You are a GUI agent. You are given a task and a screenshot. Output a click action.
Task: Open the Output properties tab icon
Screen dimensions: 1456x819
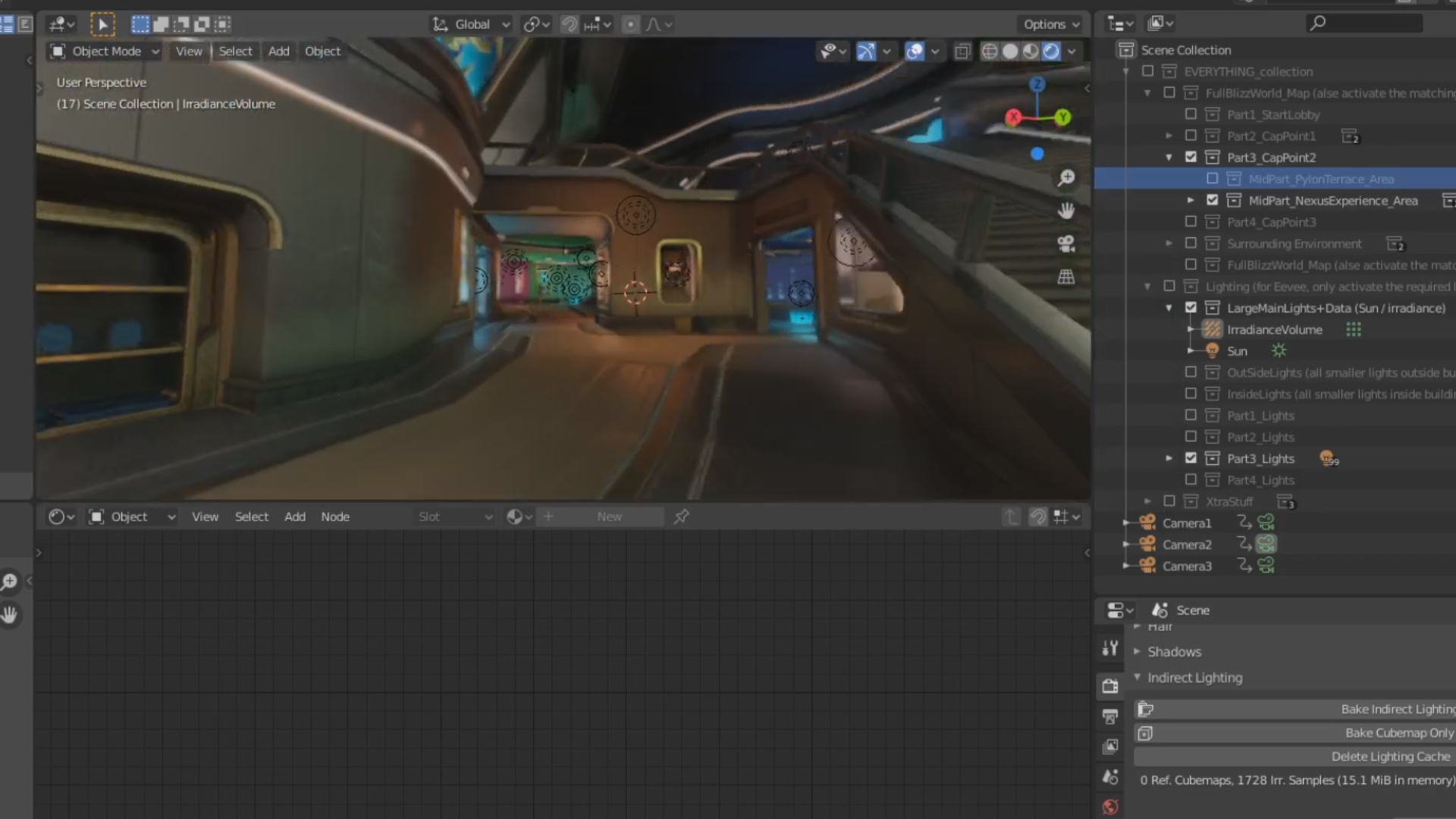[1110, 717]
